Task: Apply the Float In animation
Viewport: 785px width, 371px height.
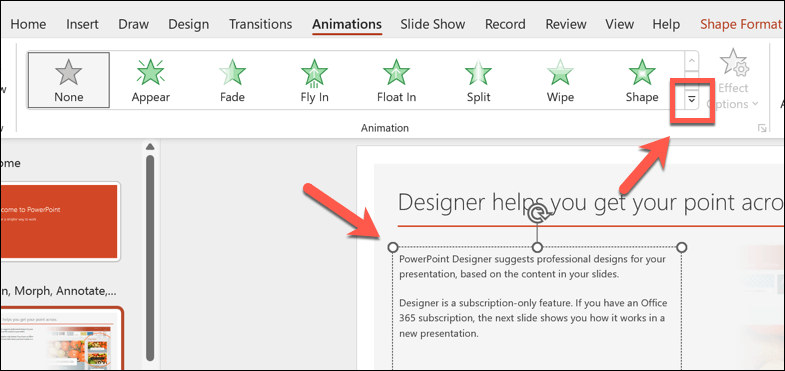Action: coord(397,80)
